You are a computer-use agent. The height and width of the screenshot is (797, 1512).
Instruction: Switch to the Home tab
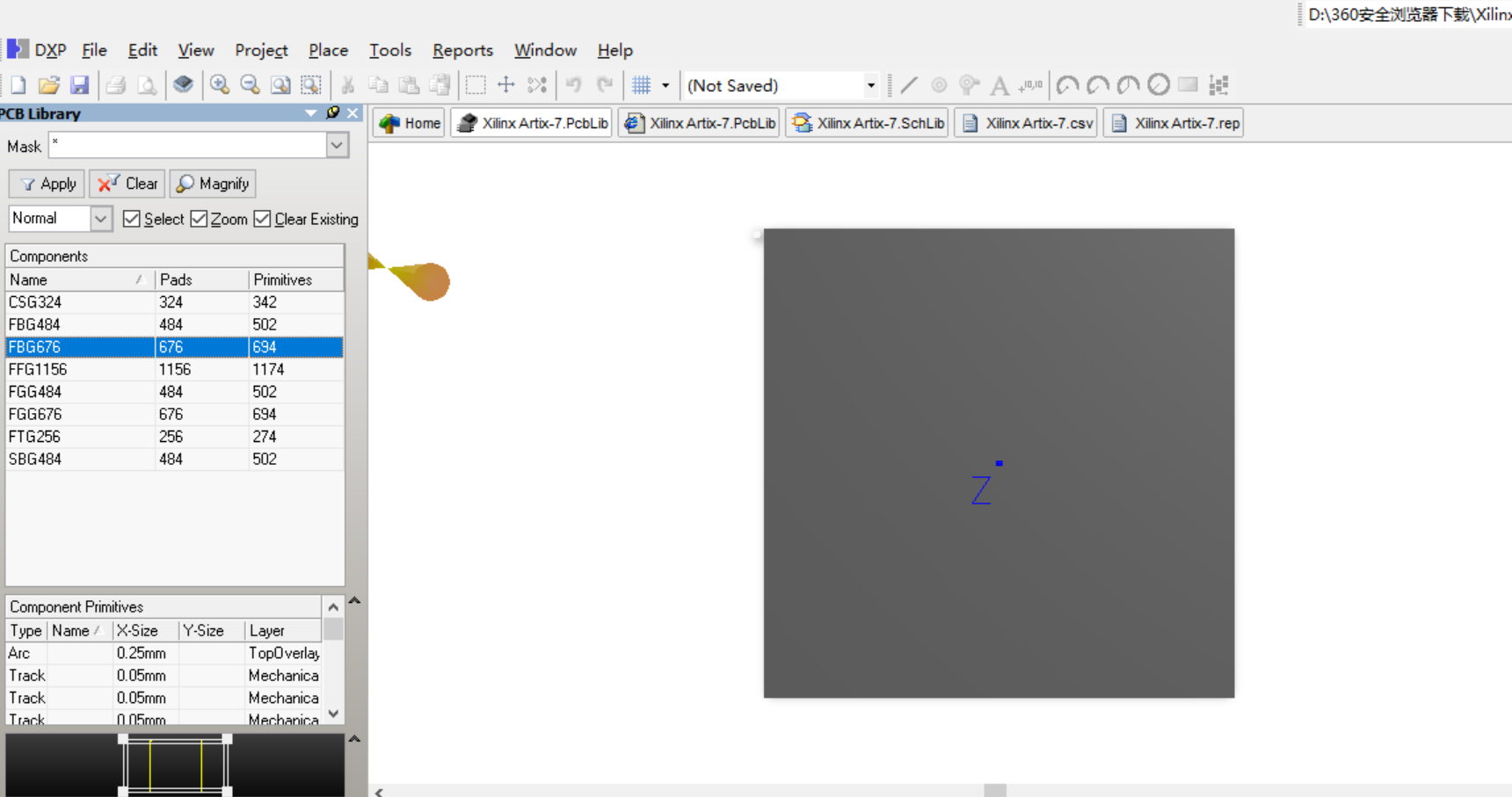410,123
